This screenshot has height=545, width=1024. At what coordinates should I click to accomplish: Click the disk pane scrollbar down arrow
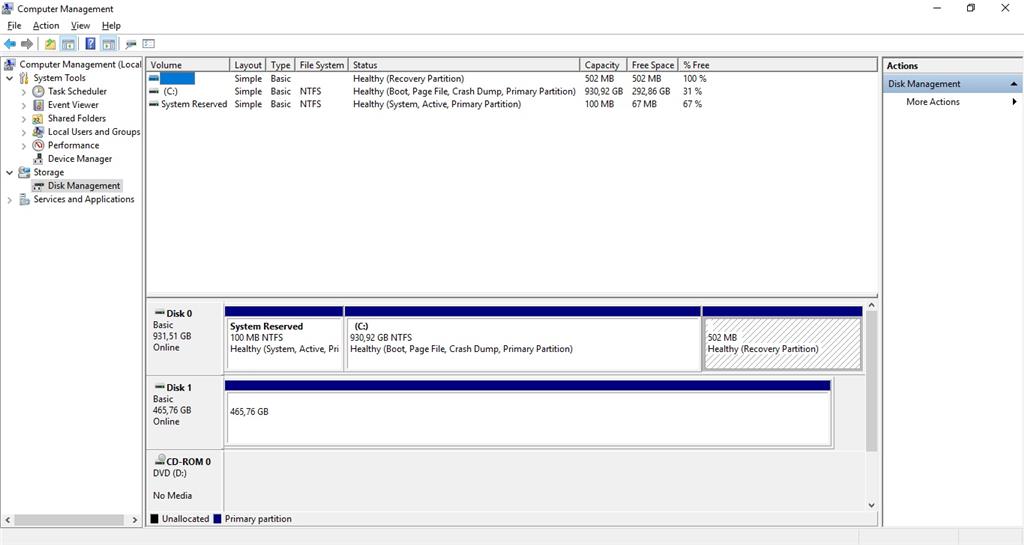click(x=871, y=505)
